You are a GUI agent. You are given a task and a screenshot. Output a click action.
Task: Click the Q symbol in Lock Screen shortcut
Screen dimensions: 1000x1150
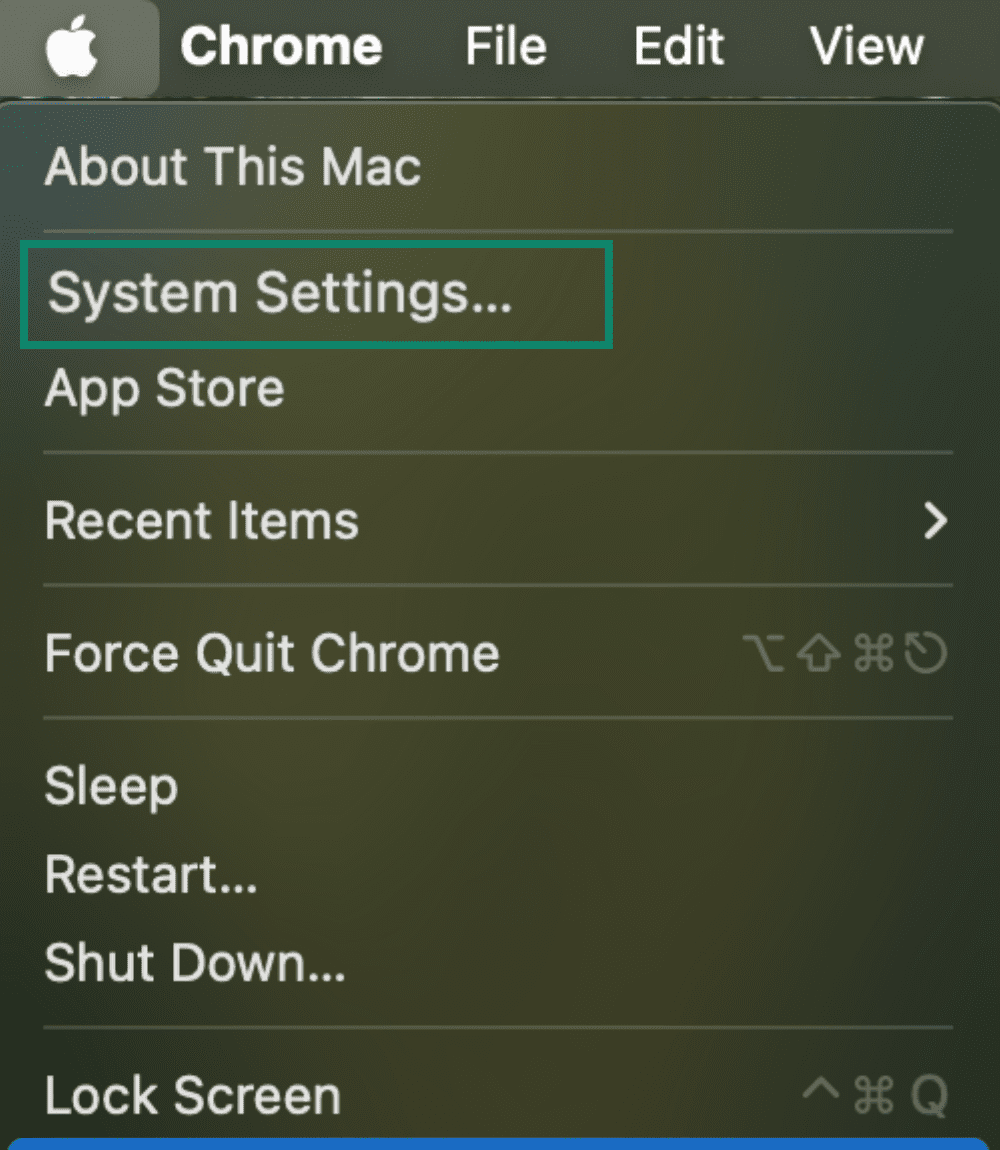931,1095
